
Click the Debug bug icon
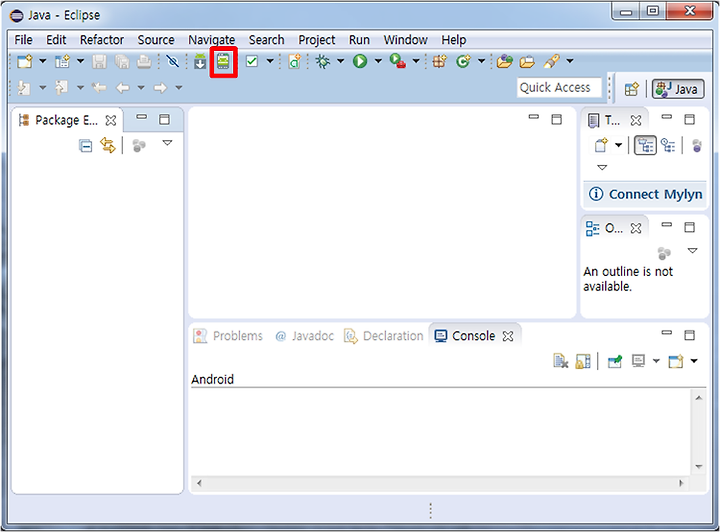(x=323, y=61)
